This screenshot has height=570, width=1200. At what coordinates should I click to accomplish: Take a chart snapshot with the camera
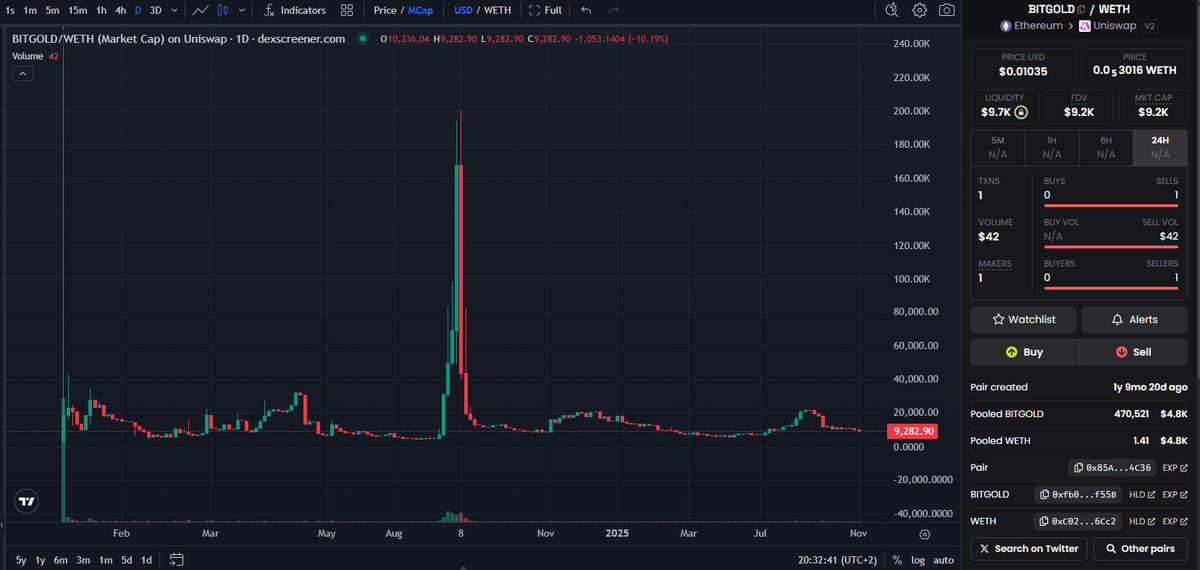coord(946,10)
